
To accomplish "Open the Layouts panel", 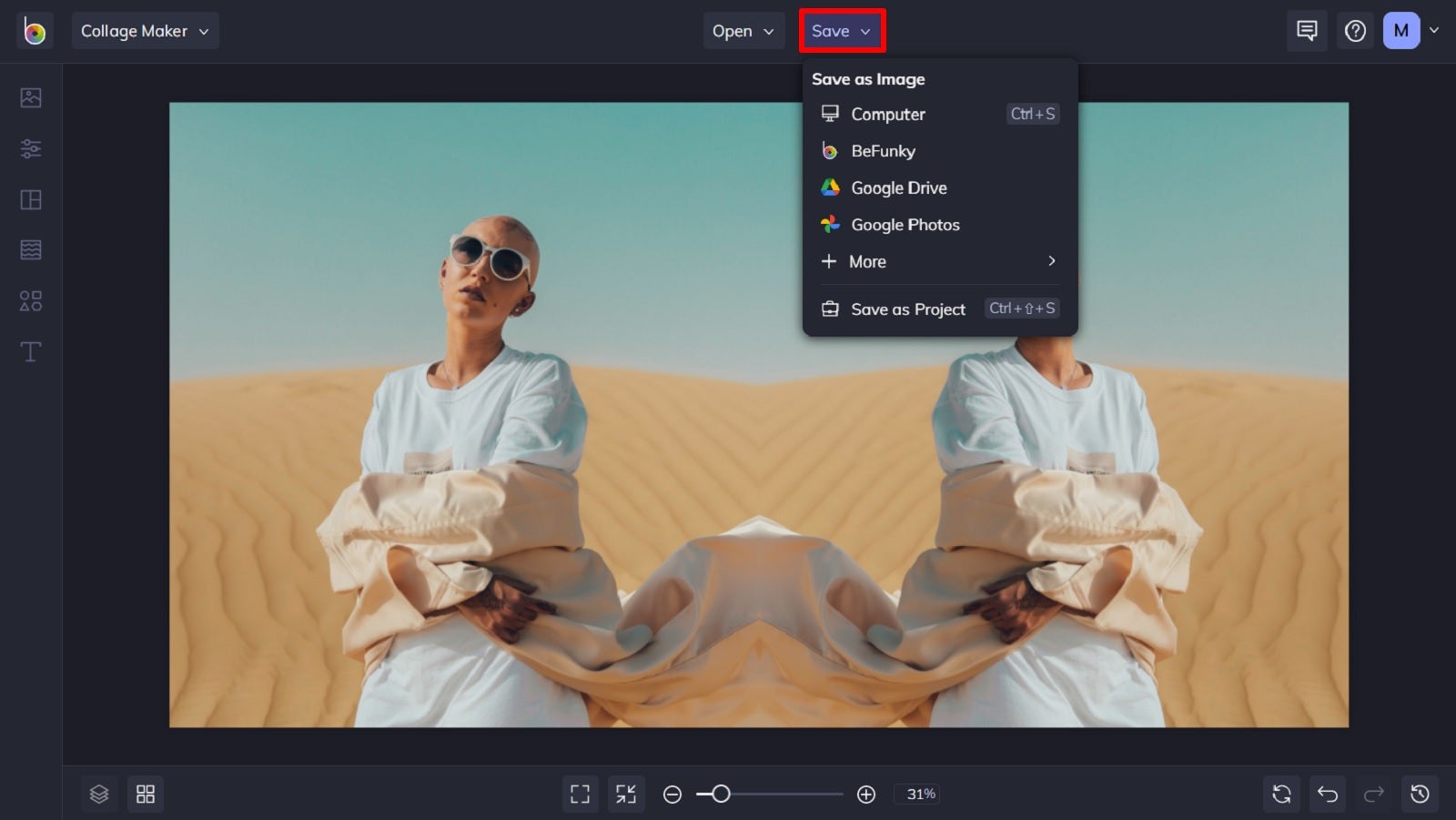I will (30, 199).
